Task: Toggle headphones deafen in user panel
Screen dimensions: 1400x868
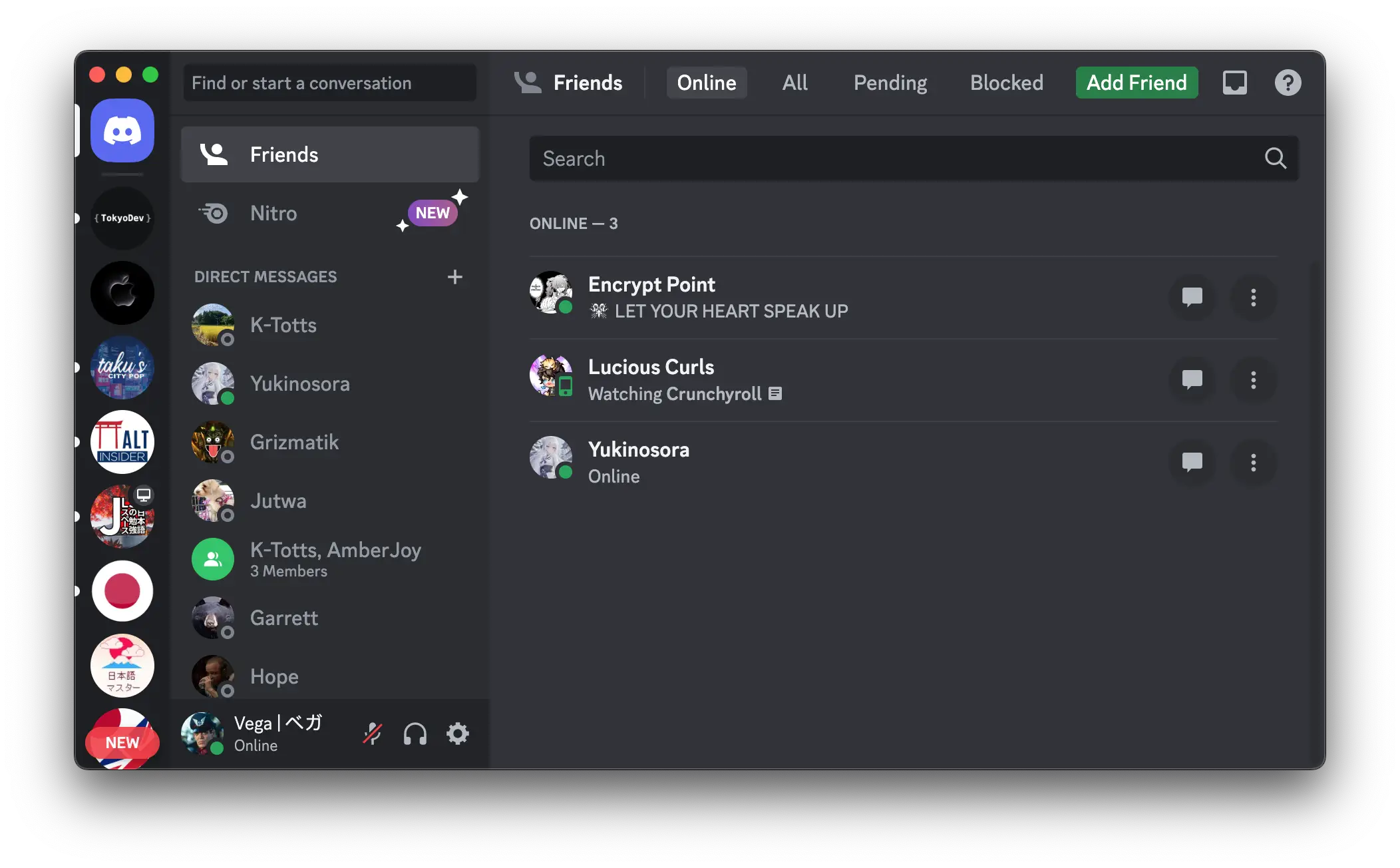Action: point(415,734)
